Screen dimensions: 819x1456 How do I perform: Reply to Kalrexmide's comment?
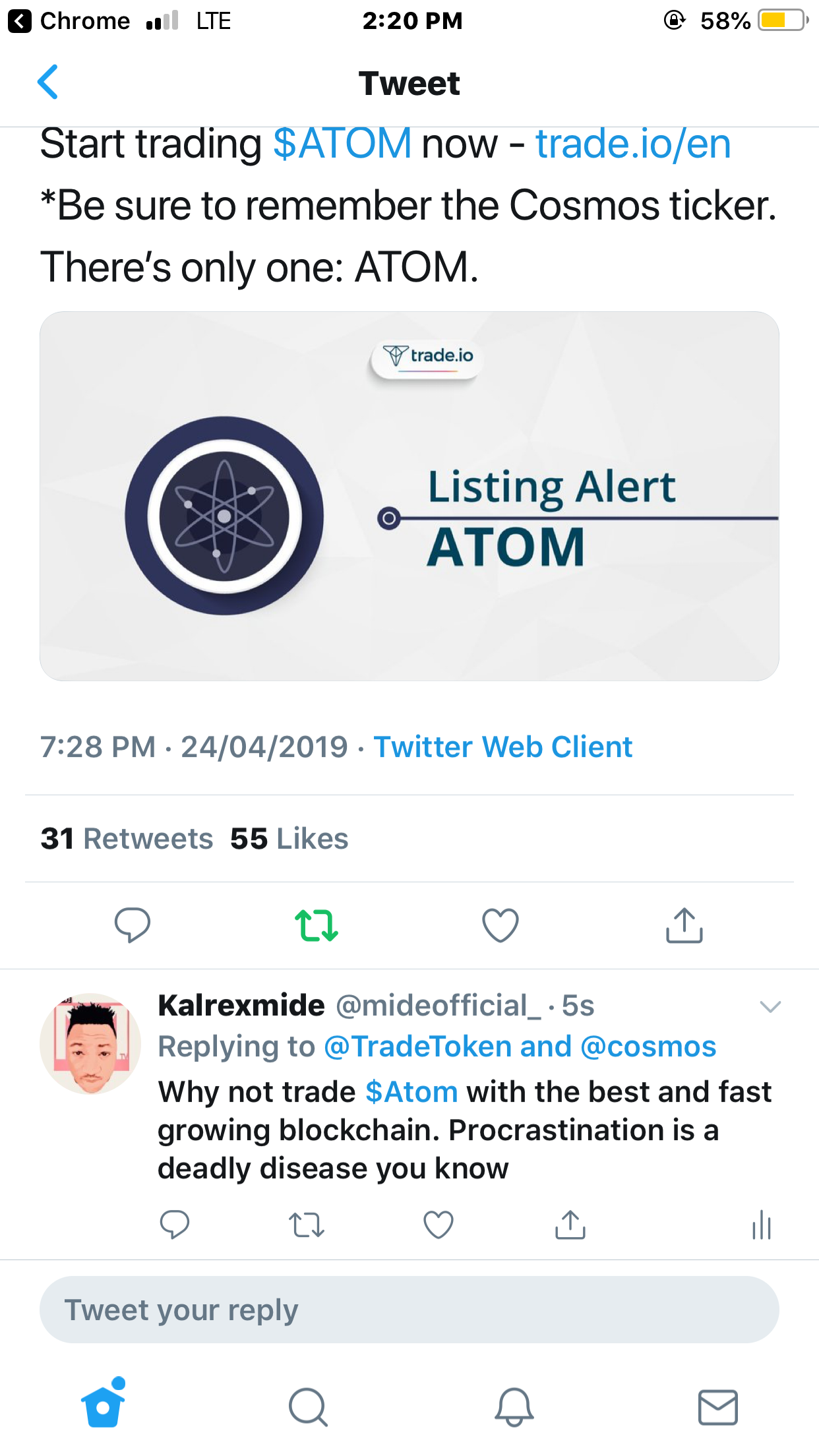pyautogui.click(x=175, y=1225)
